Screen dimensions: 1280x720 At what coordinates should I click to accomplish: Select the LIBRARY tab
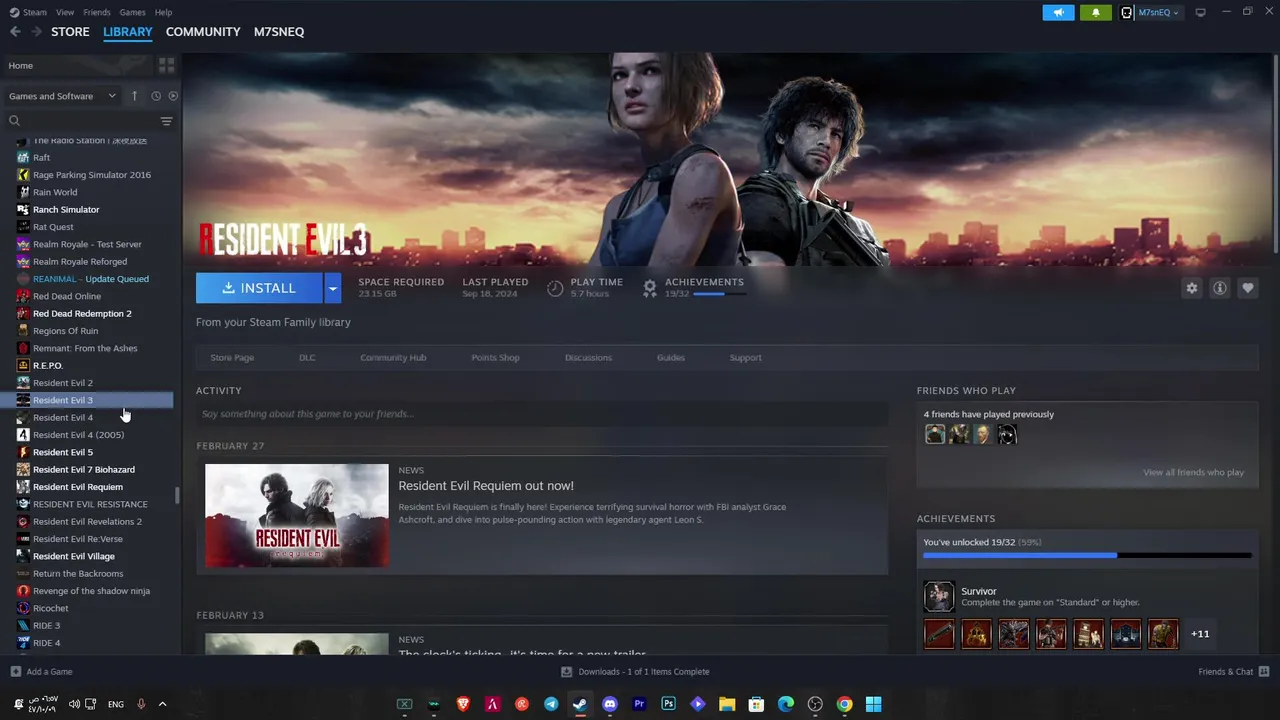pyautogui.click(x=128, y=32)
